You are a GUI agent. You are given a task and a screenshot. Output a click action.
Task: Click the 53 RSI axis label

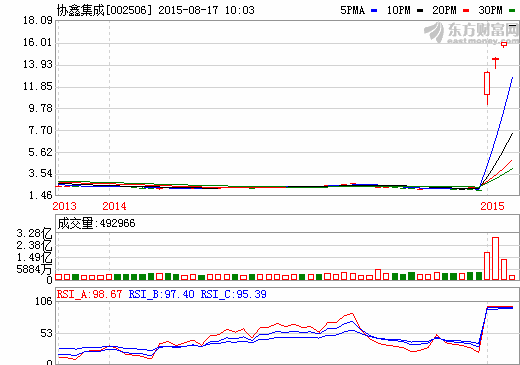click(46, 333)
